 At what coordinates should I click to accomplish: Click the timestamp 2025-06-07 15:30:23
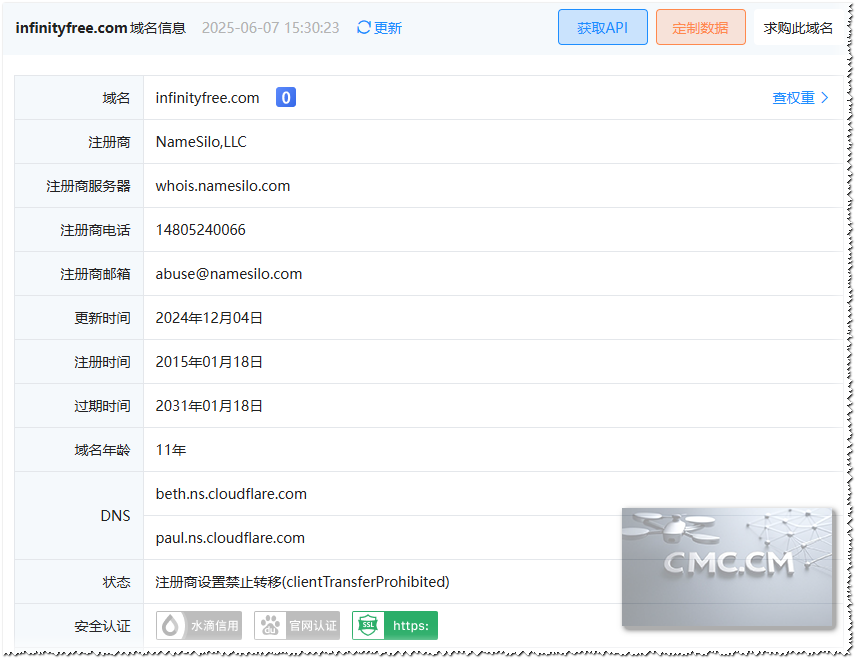pos(270,27)
